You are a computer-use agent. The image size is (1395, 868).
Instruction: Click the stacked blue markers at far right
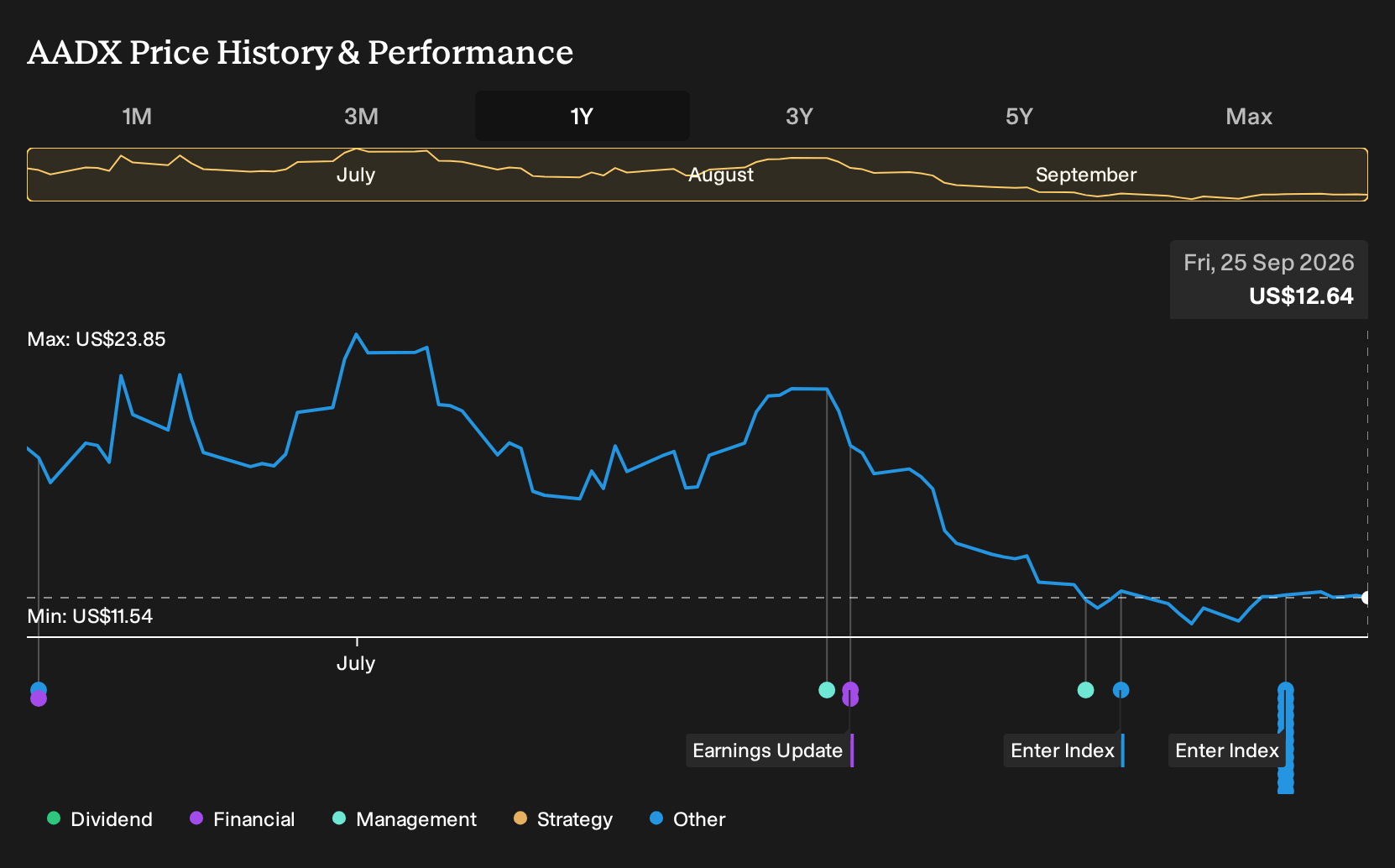tap(1286, 737)
